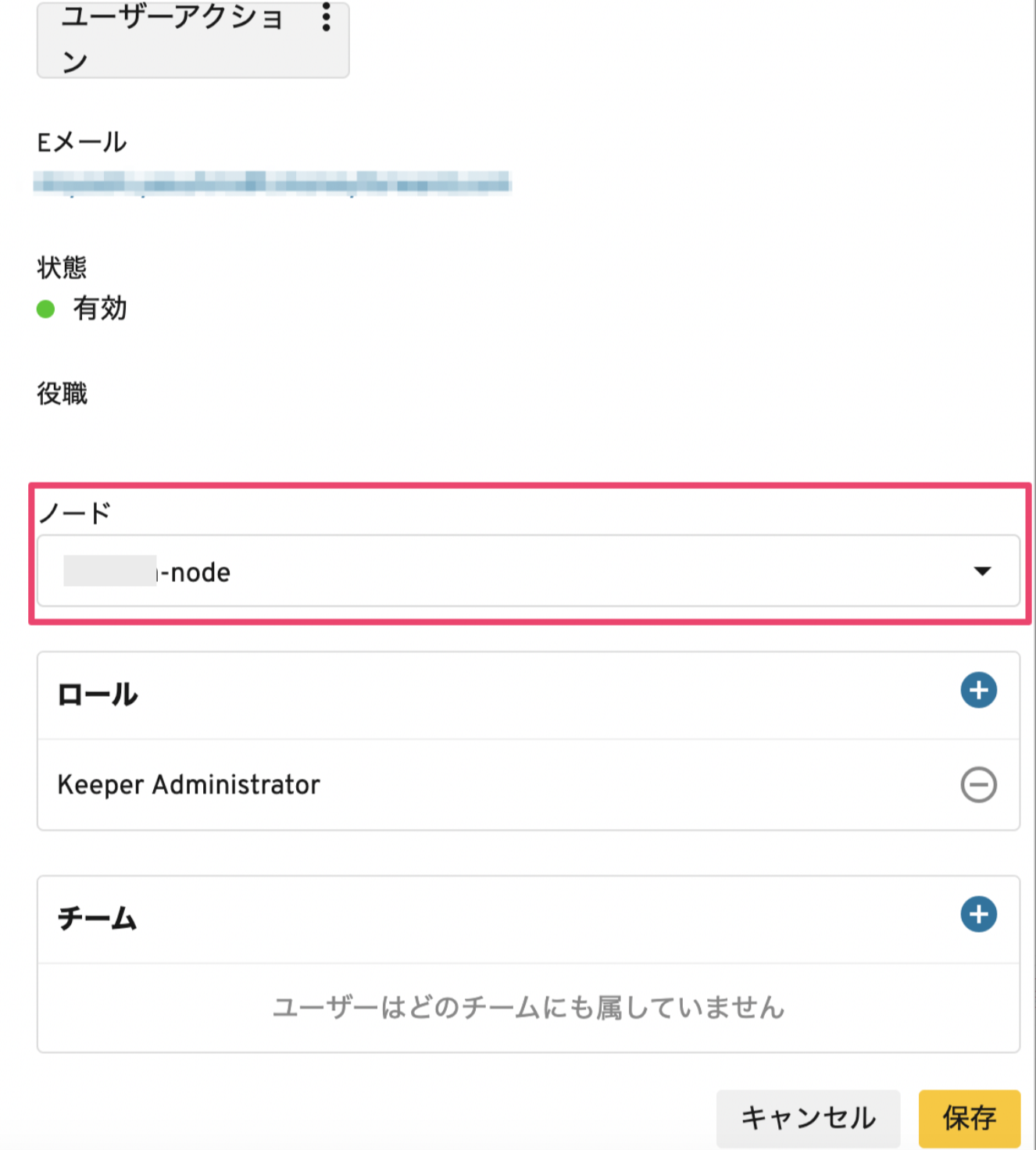
Task: Add a team with the チーム plus icon
Action: tap(978, 915)
